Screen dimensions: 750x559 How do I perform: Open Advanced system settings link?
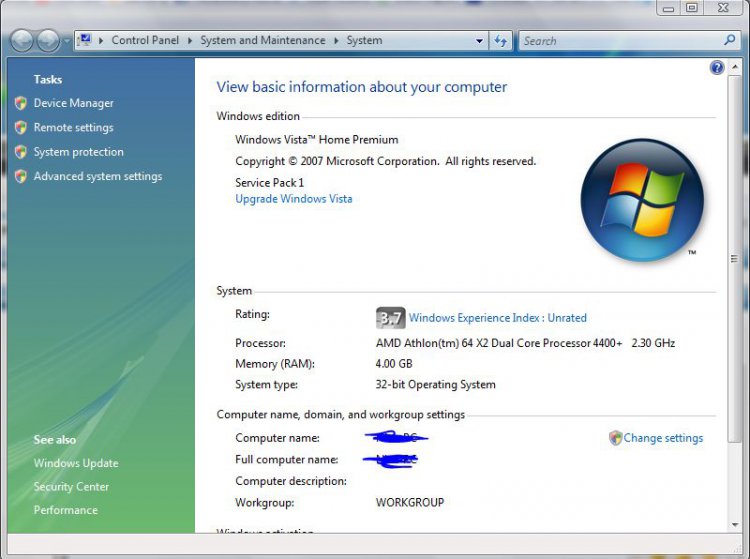pyautogui.click(x=98, y=176)
